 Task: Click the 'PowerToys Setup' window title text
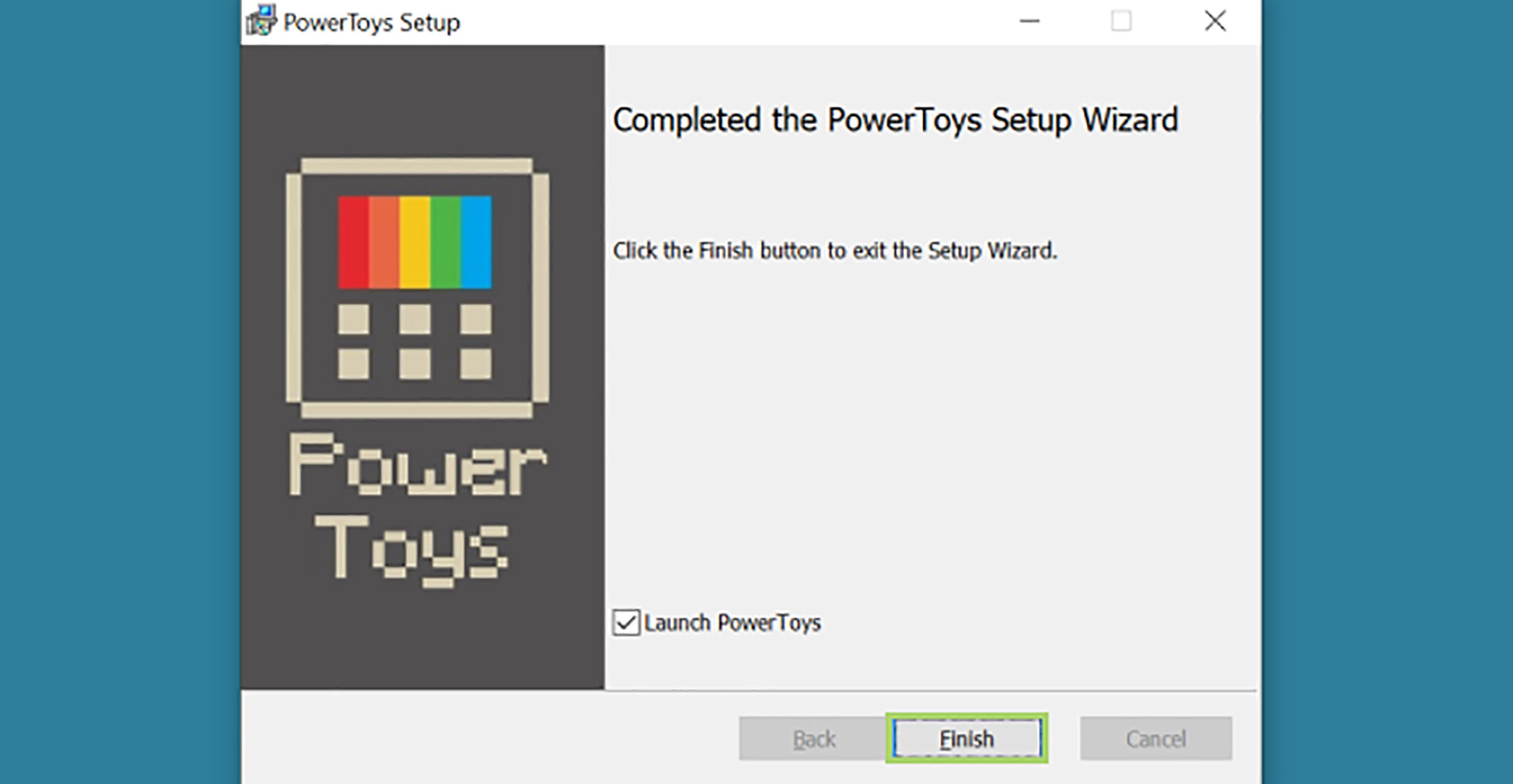click(371, 23)
